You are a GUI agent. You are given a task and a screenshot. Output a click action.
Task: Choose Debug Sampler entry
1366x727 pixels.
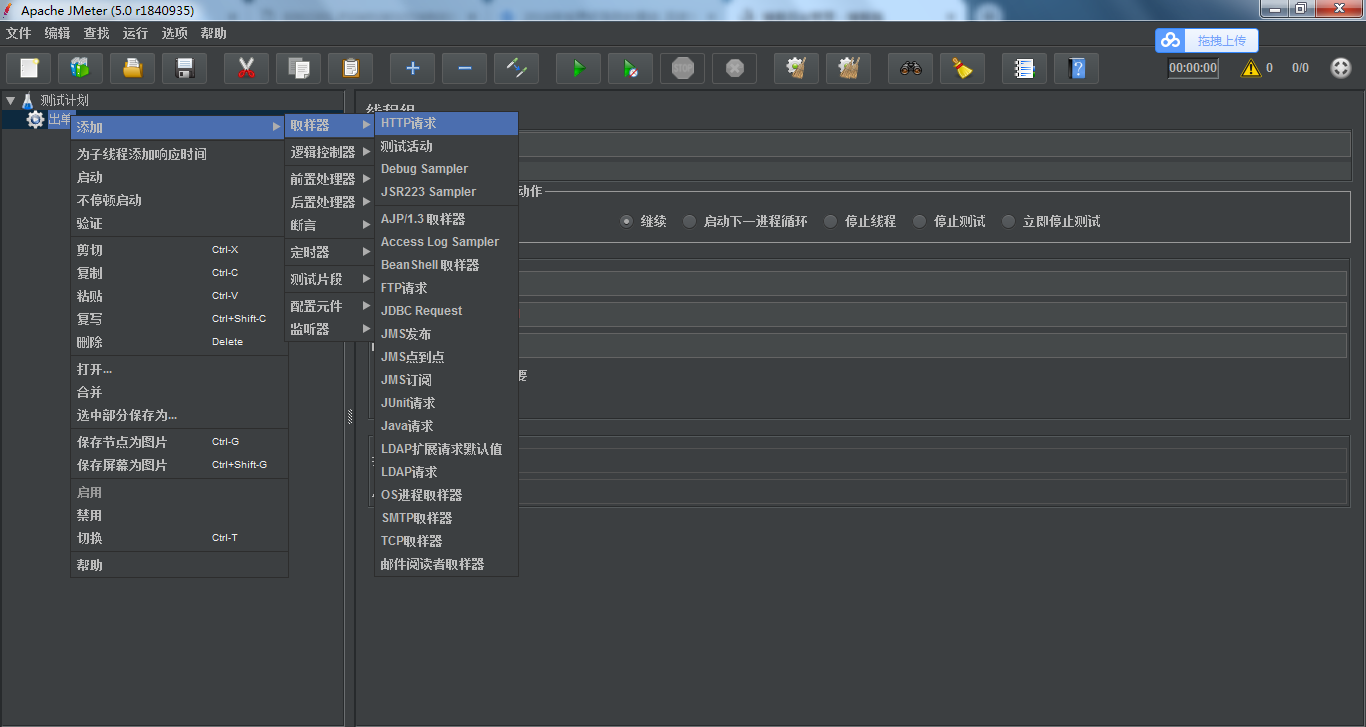pos(446,169)
